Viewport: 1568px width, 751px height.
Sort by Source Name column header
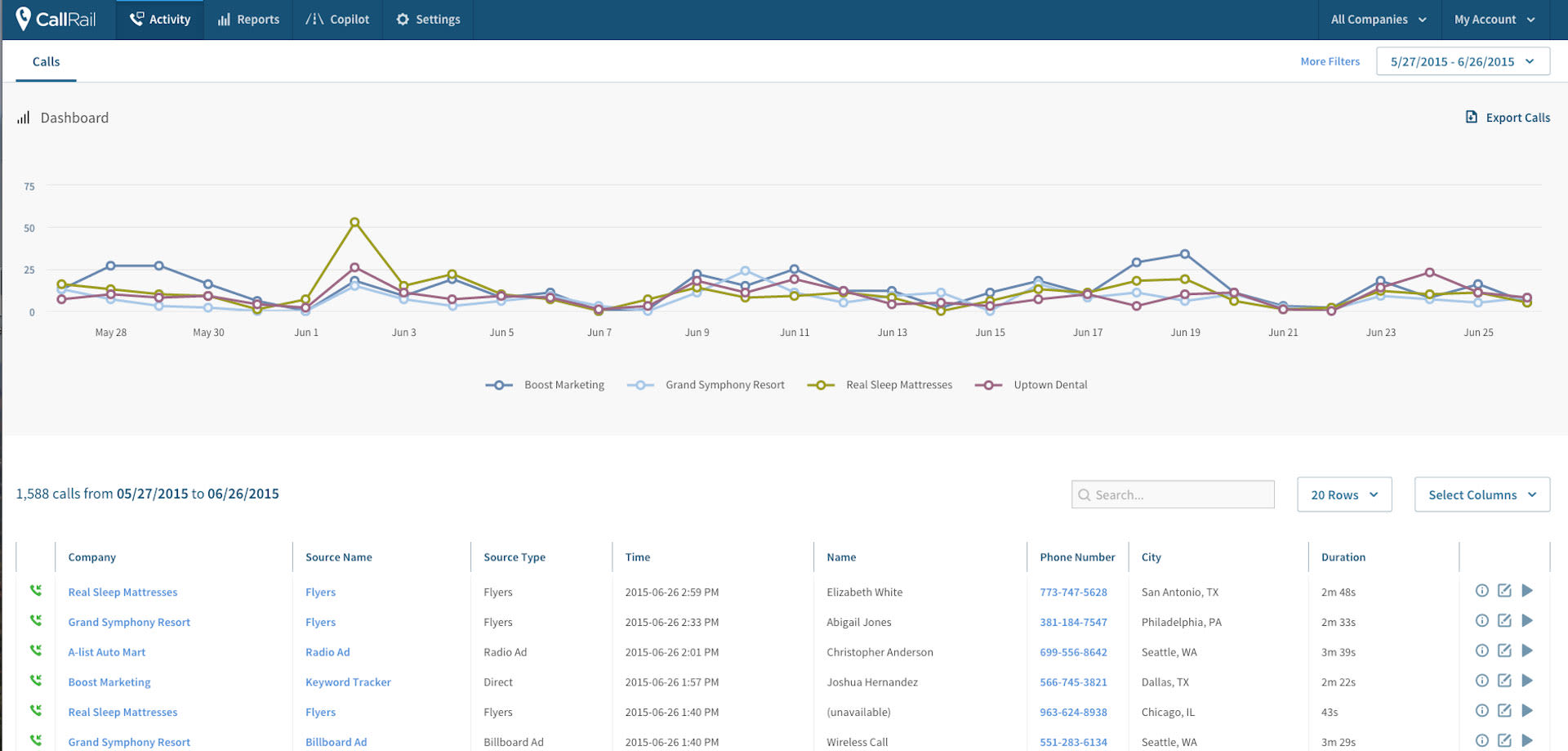(338, 557)
